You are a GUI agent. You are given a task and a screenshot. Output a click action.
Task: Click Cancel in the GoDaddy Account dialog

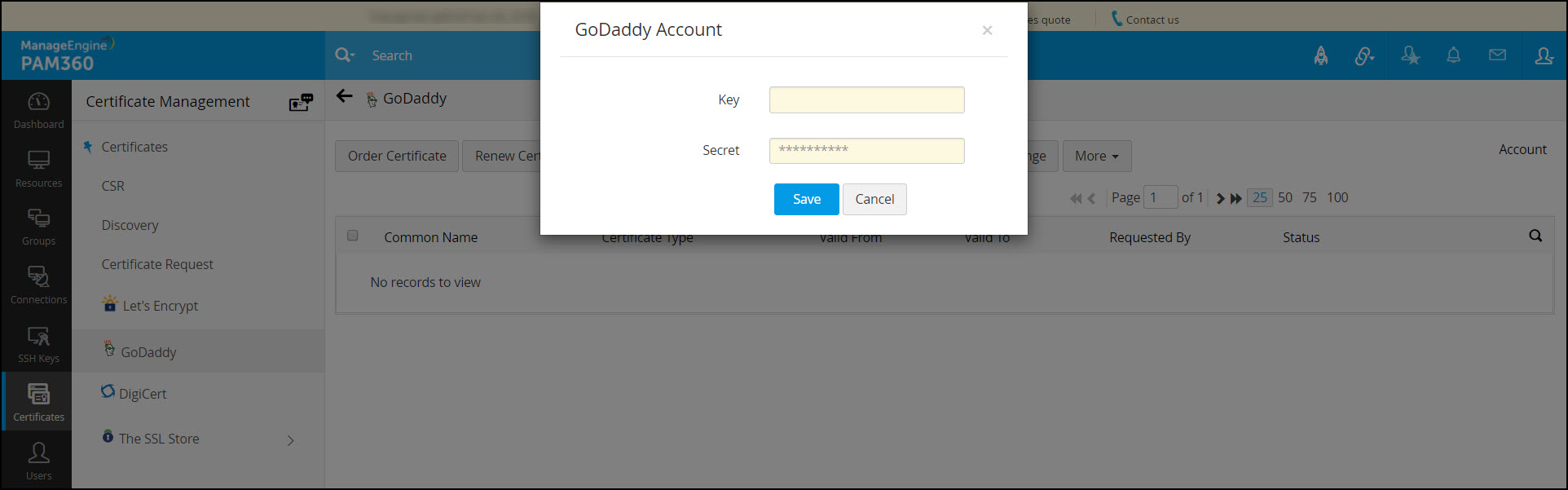(x=874, y=199)
